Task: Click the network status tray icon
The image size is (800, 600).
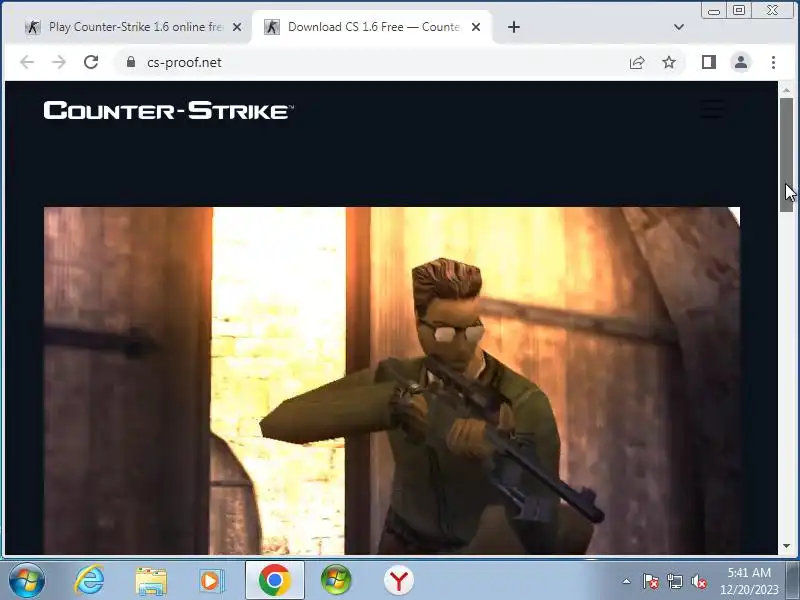Action: [x=674, y=581]
